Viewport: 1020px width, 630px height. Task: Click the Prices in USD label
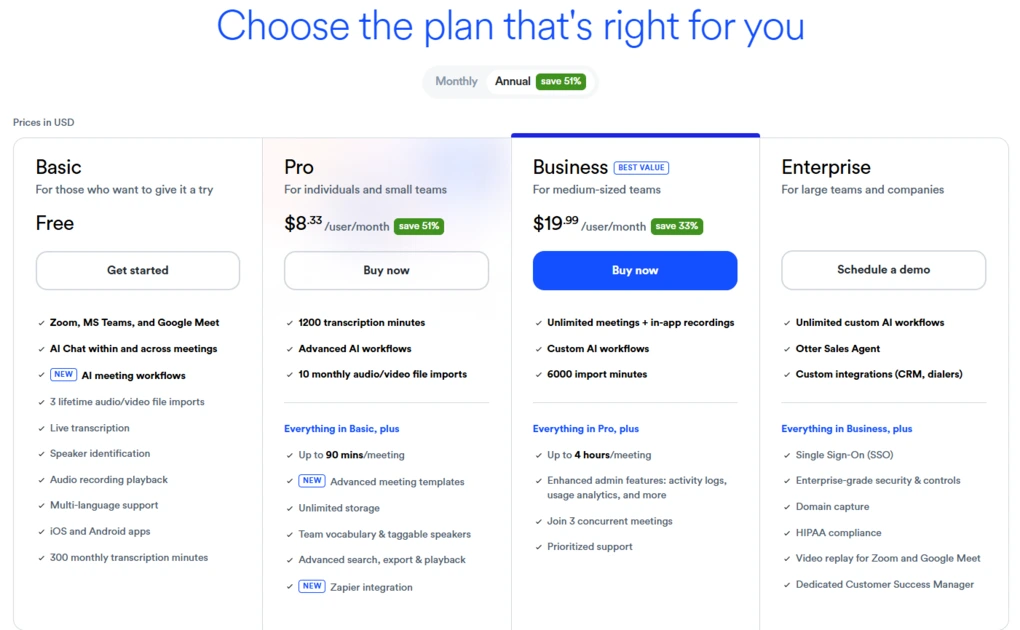43,122
